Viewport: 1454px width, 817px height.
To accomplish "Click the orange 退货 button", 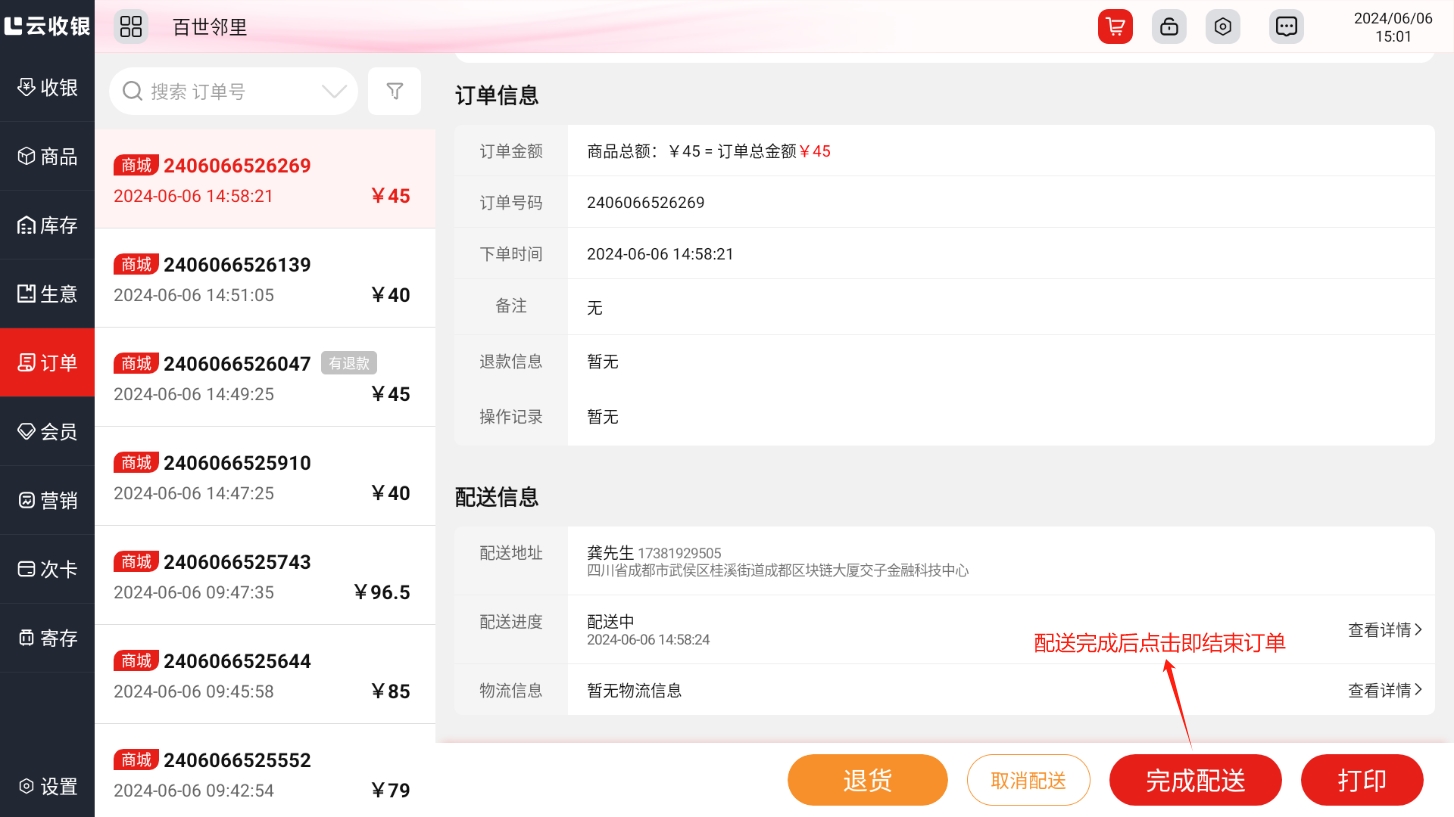I will click(867, 780).
